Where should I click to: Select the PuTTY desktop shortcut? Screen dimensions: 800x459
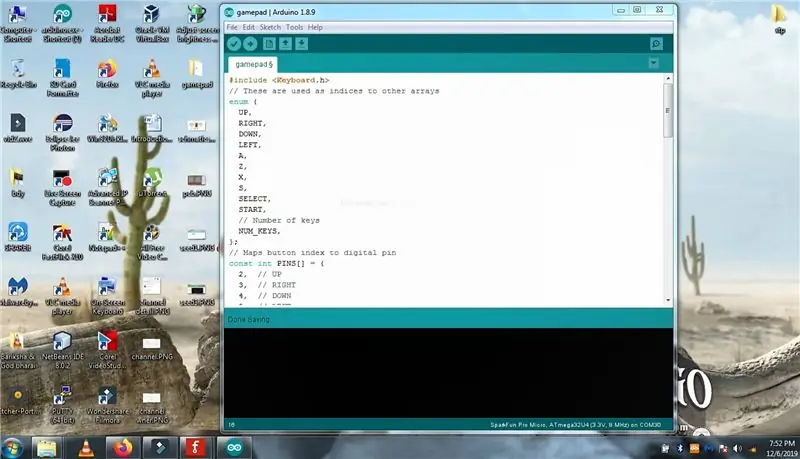(62, 405)
